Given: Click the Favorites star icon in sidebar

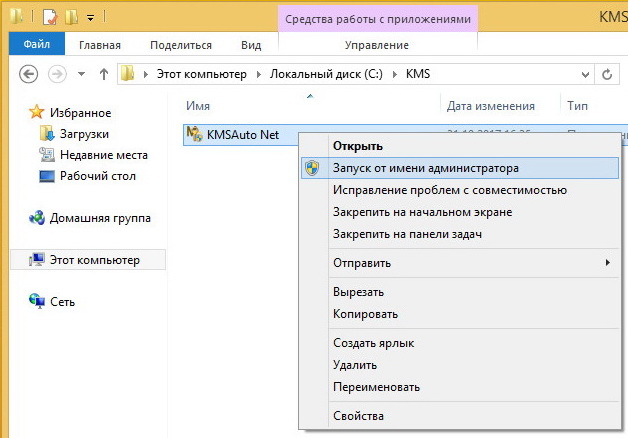Looking at the screenshot, I should tap(38, 112).
